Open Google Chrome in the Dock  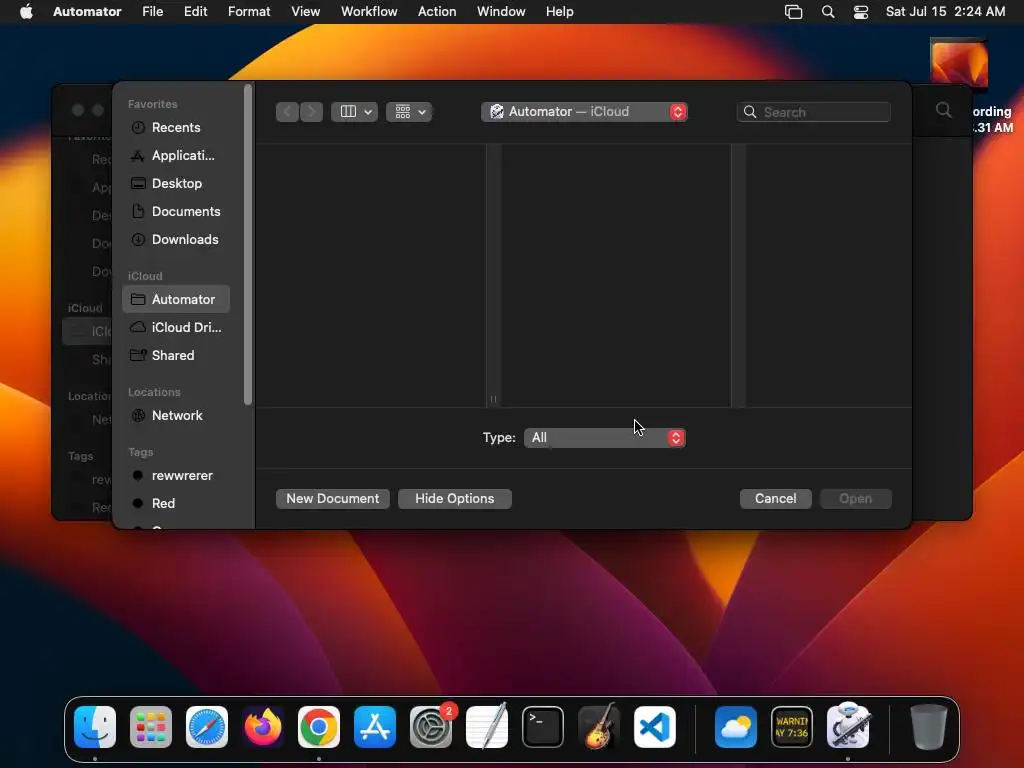pos(319,727)
